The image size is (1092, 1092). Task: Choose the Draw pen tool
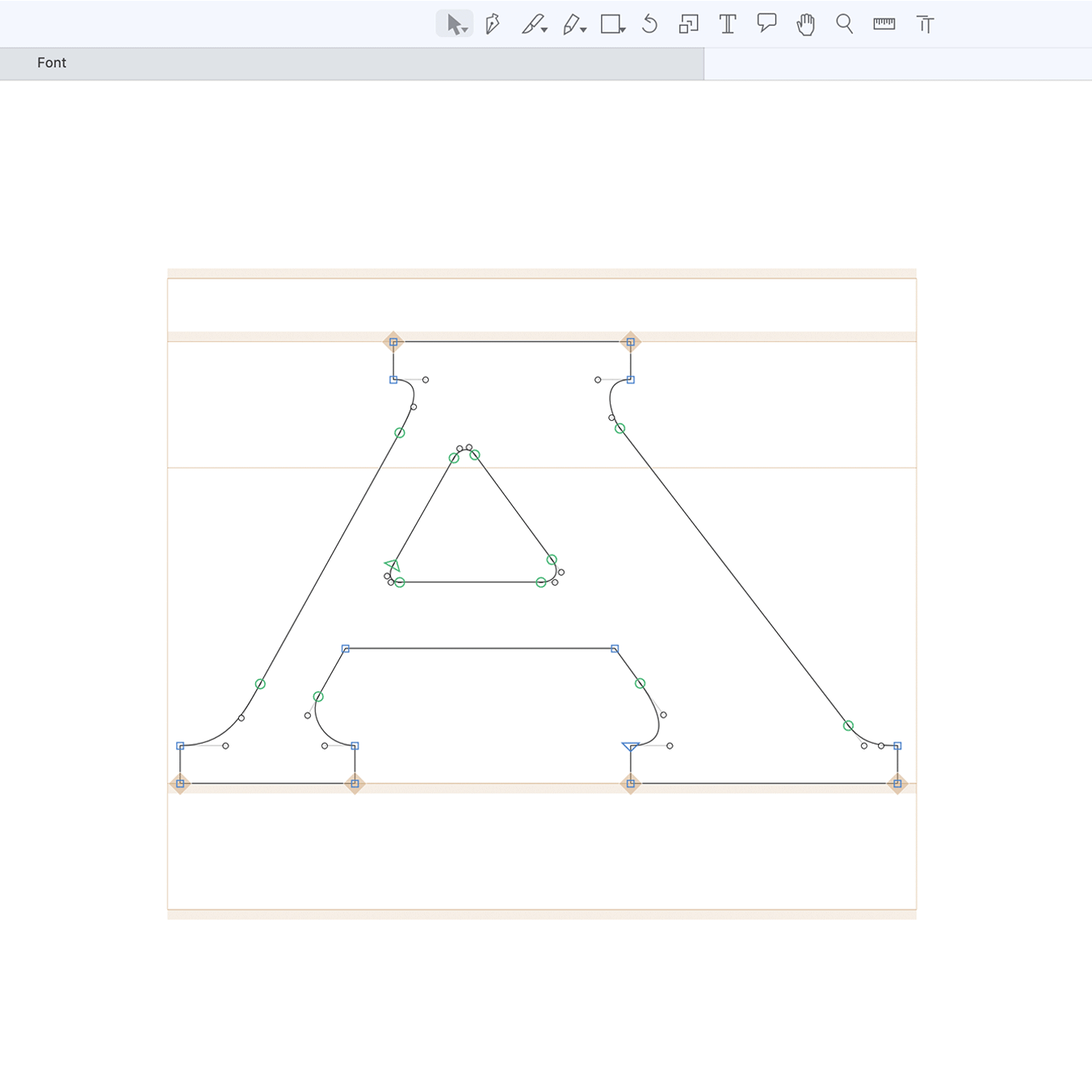point(493,24)
